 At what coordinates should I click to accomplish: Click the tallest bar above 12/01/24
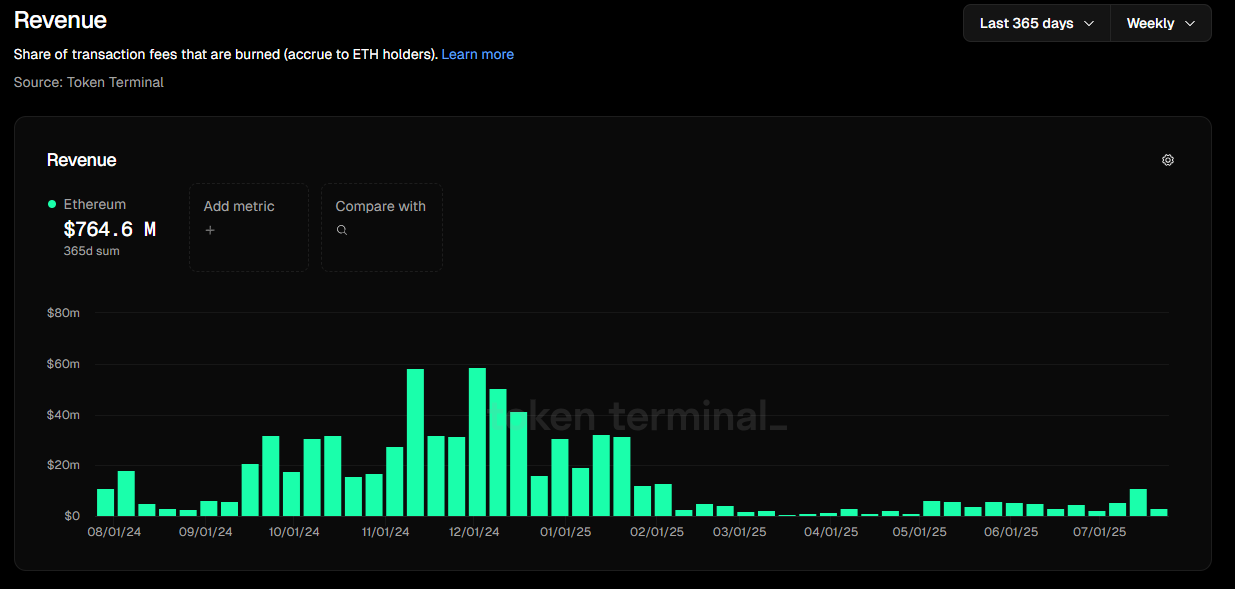tap(477, 442)
